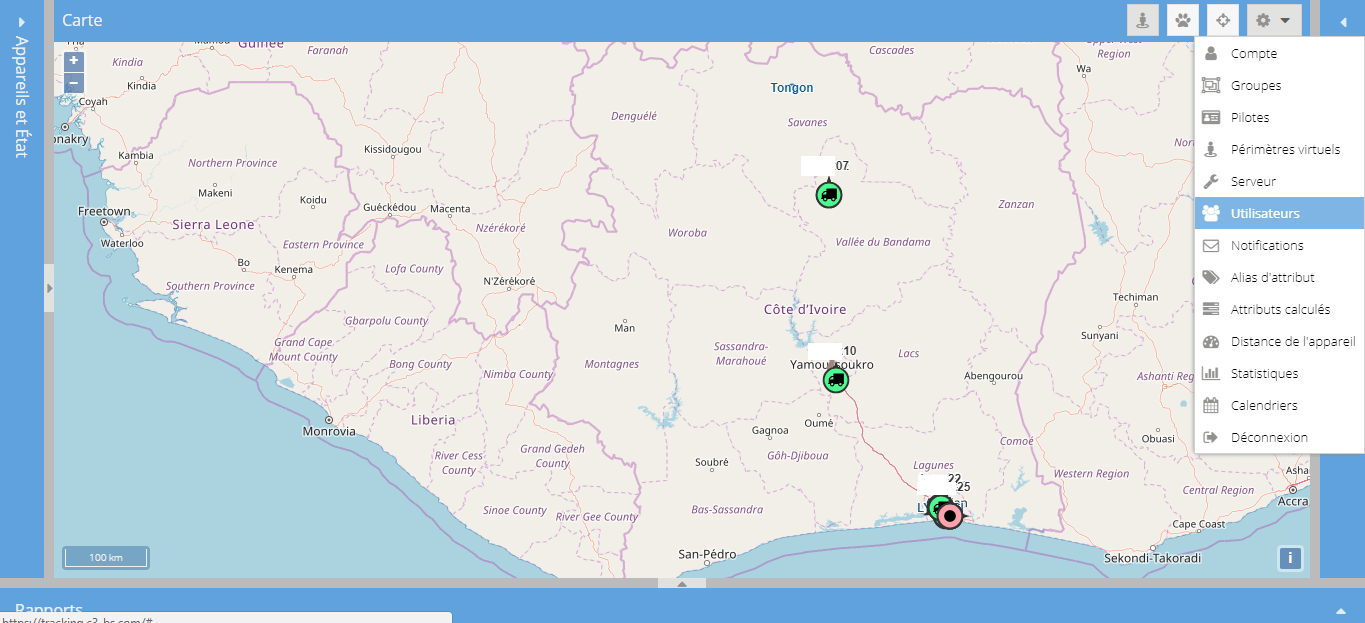1365x623 pixels.
Task: Collapse the map panel with the left arrow
Action: (1344, 20)
